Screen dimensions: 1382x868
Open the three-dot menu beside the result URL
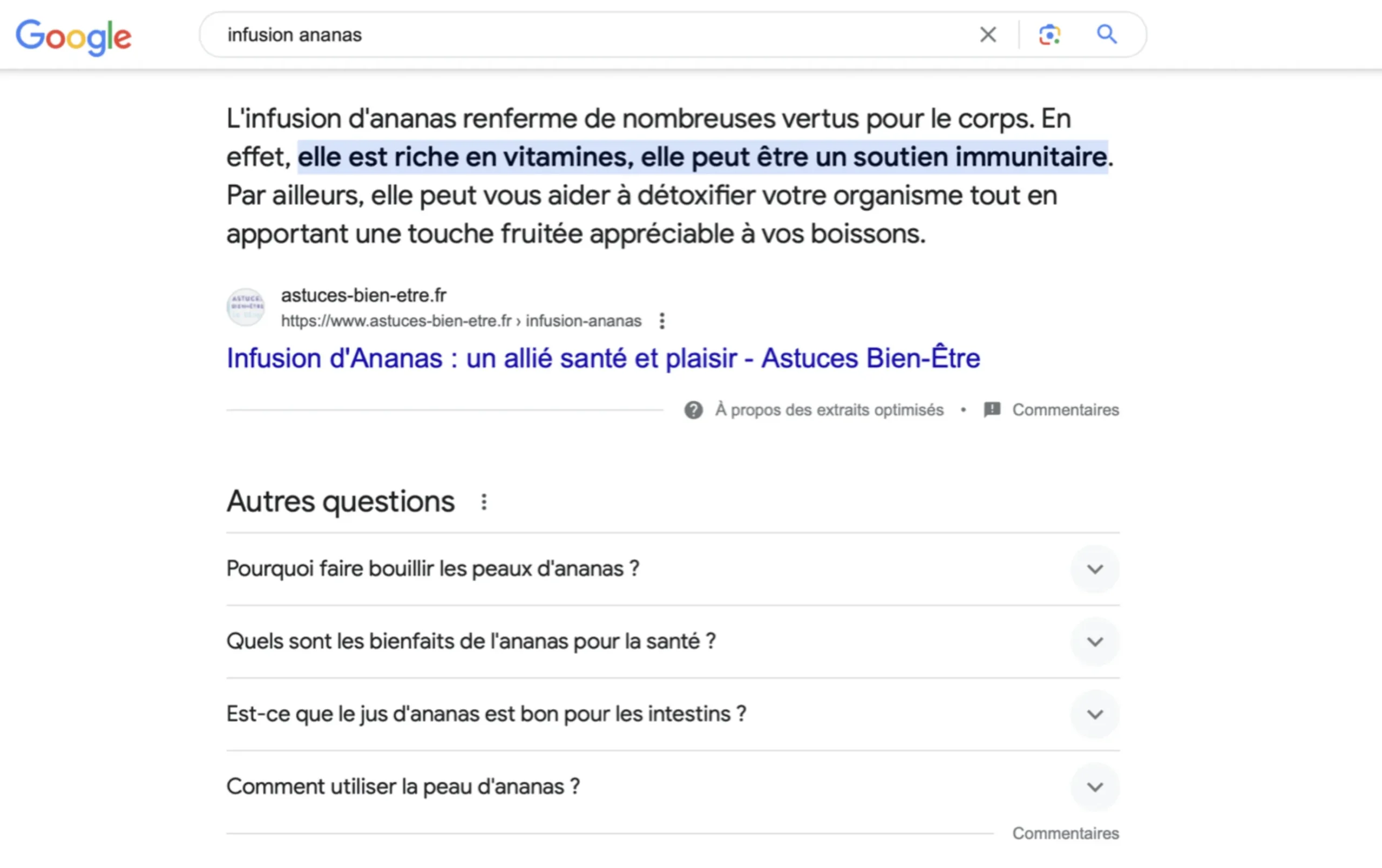[x=662, y=321]
